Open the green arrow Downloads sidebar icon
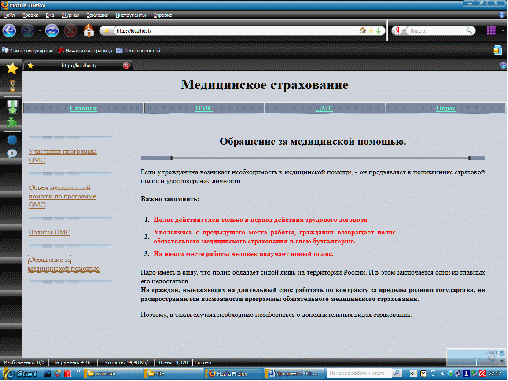This screenshot has height=381, width=508. [12, 107]
